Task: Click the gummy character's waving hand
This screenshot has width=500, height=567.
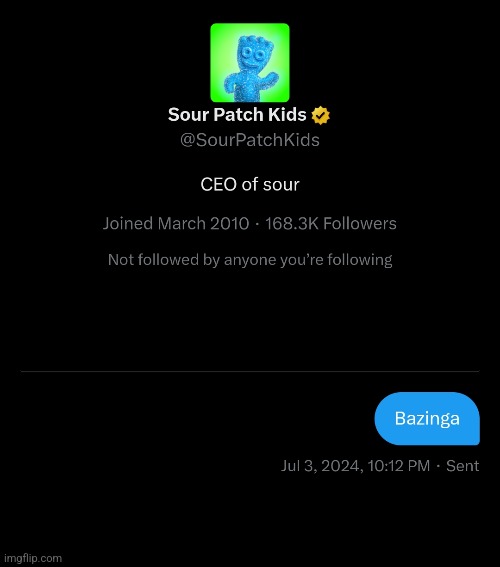Action: 270,77
